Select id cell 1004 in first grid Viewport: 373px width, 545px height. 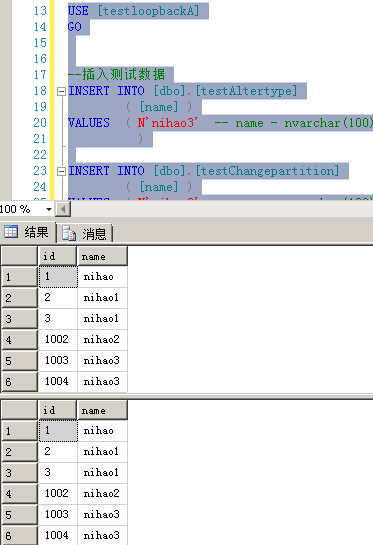[58, 381]
